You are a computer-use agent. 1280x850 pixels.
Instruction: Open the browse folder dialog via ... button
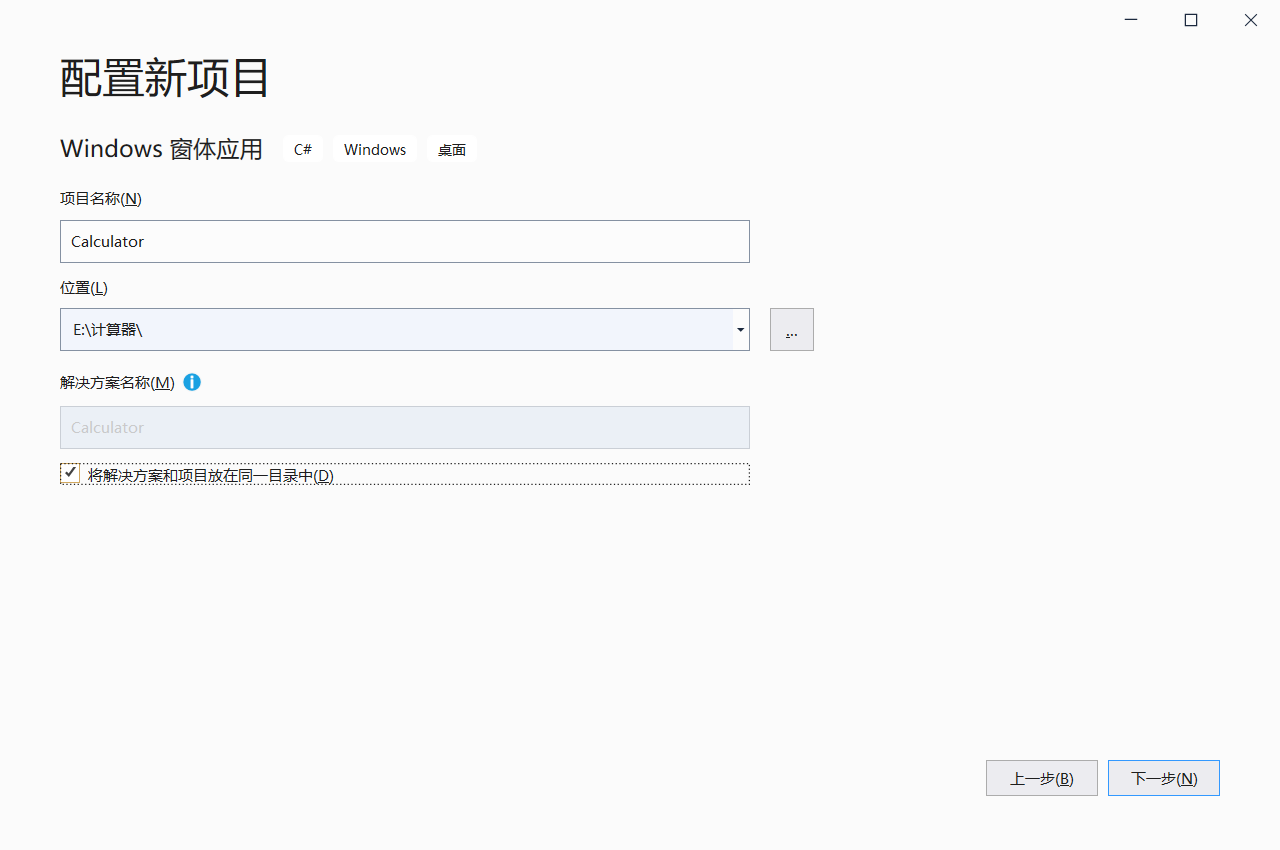pyautogui.click(x=791, y=329)
